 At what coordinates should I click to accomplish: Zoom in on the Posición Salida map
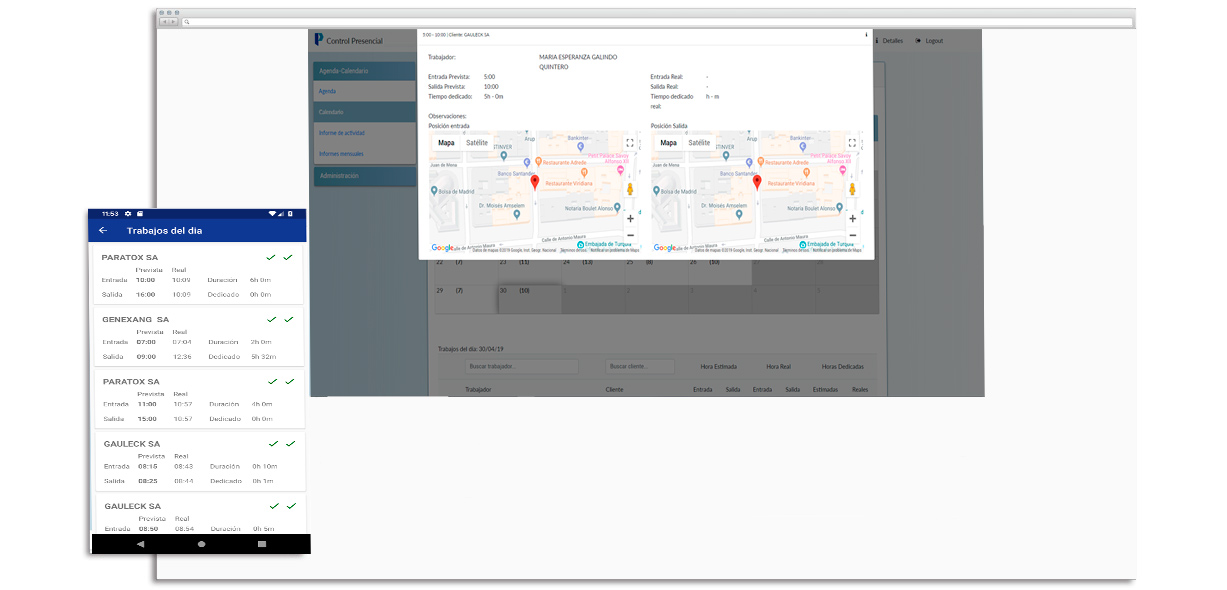(x=852, y=218)
